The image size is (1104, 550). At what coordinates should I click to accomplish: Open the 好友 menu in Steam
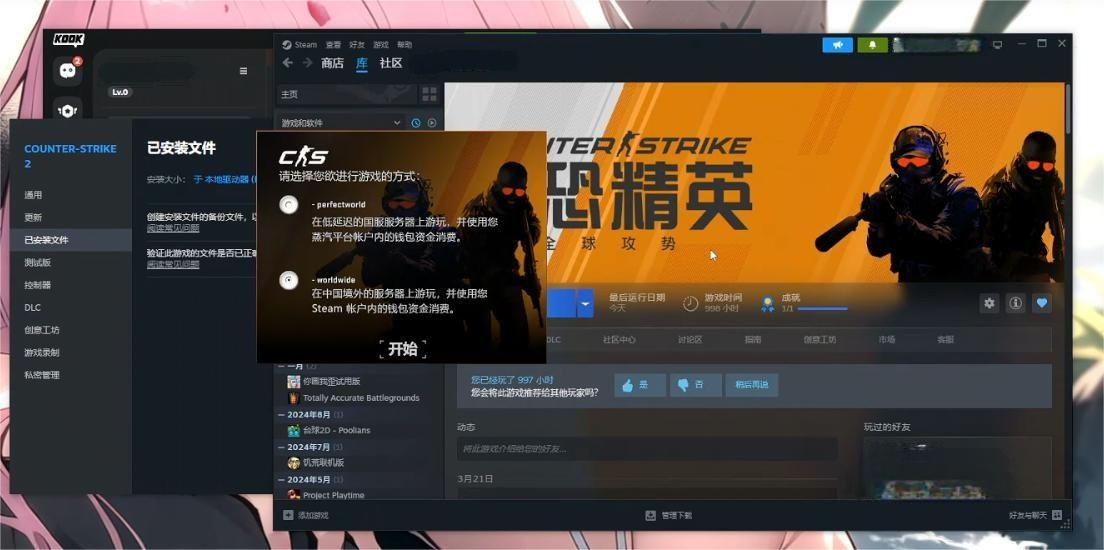click(x=357, y=44)
